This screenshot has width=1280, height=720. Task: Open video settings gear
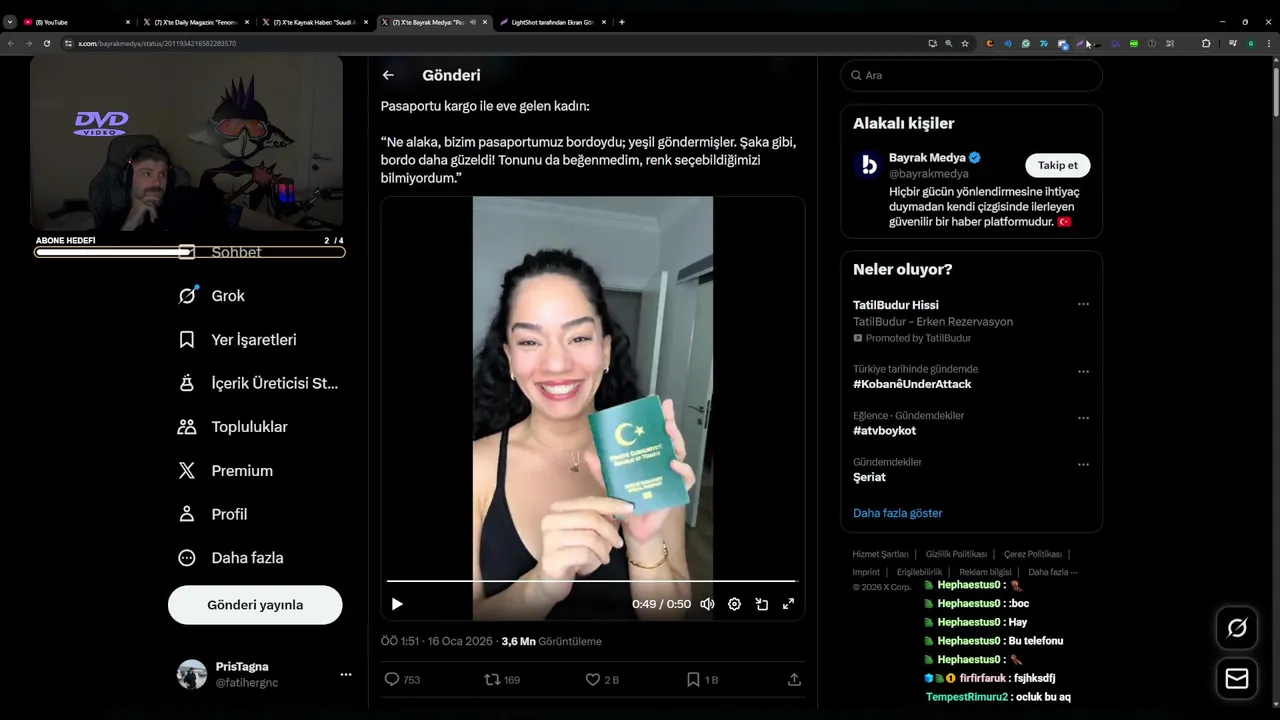[x=734, y=604]
